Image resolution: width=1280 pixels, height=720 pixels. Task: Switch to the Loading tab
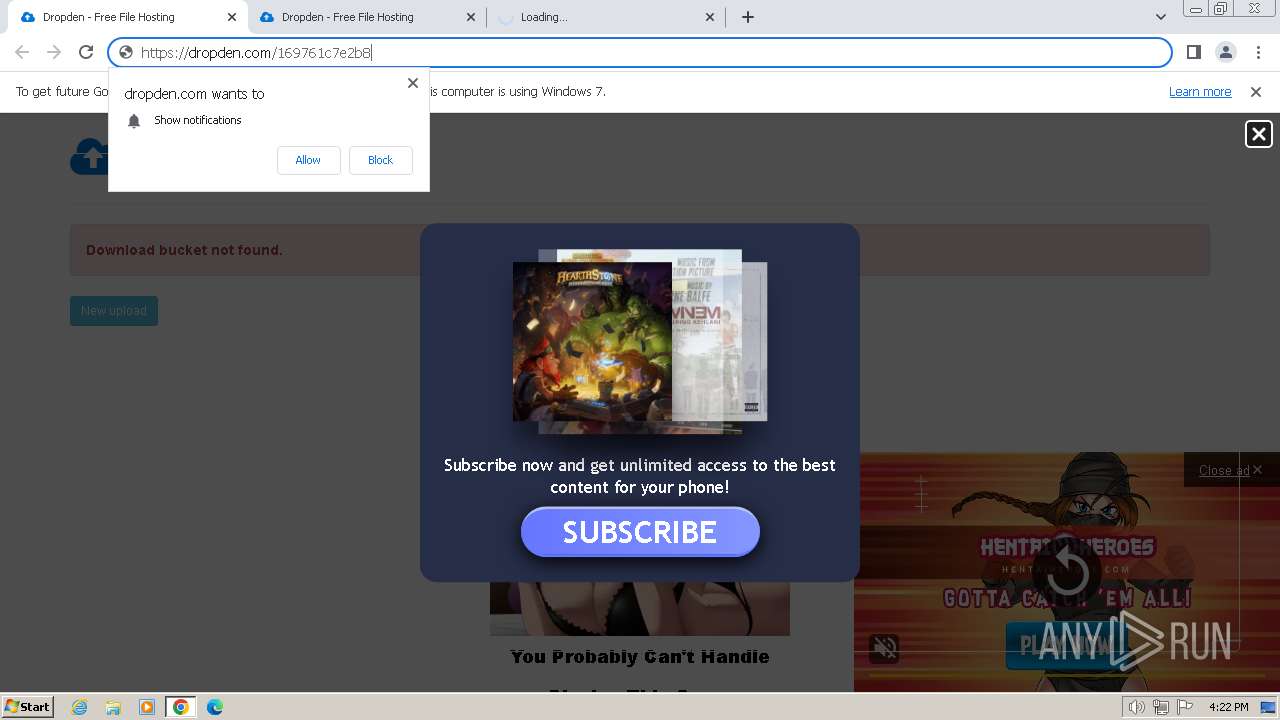coord(604,17)
